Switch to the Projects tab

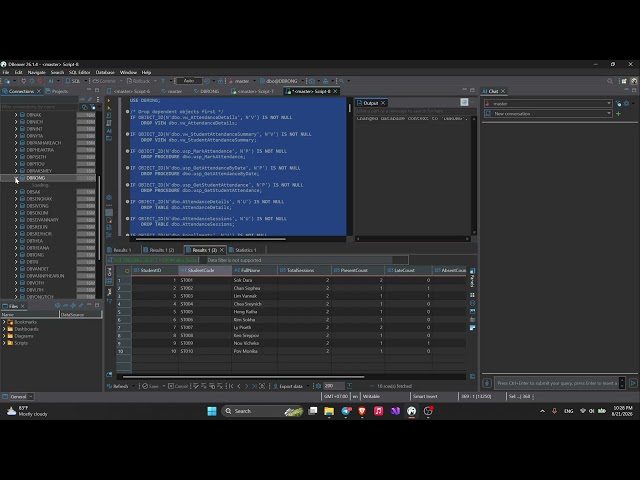pyautogui.click(x=57, y=91)
